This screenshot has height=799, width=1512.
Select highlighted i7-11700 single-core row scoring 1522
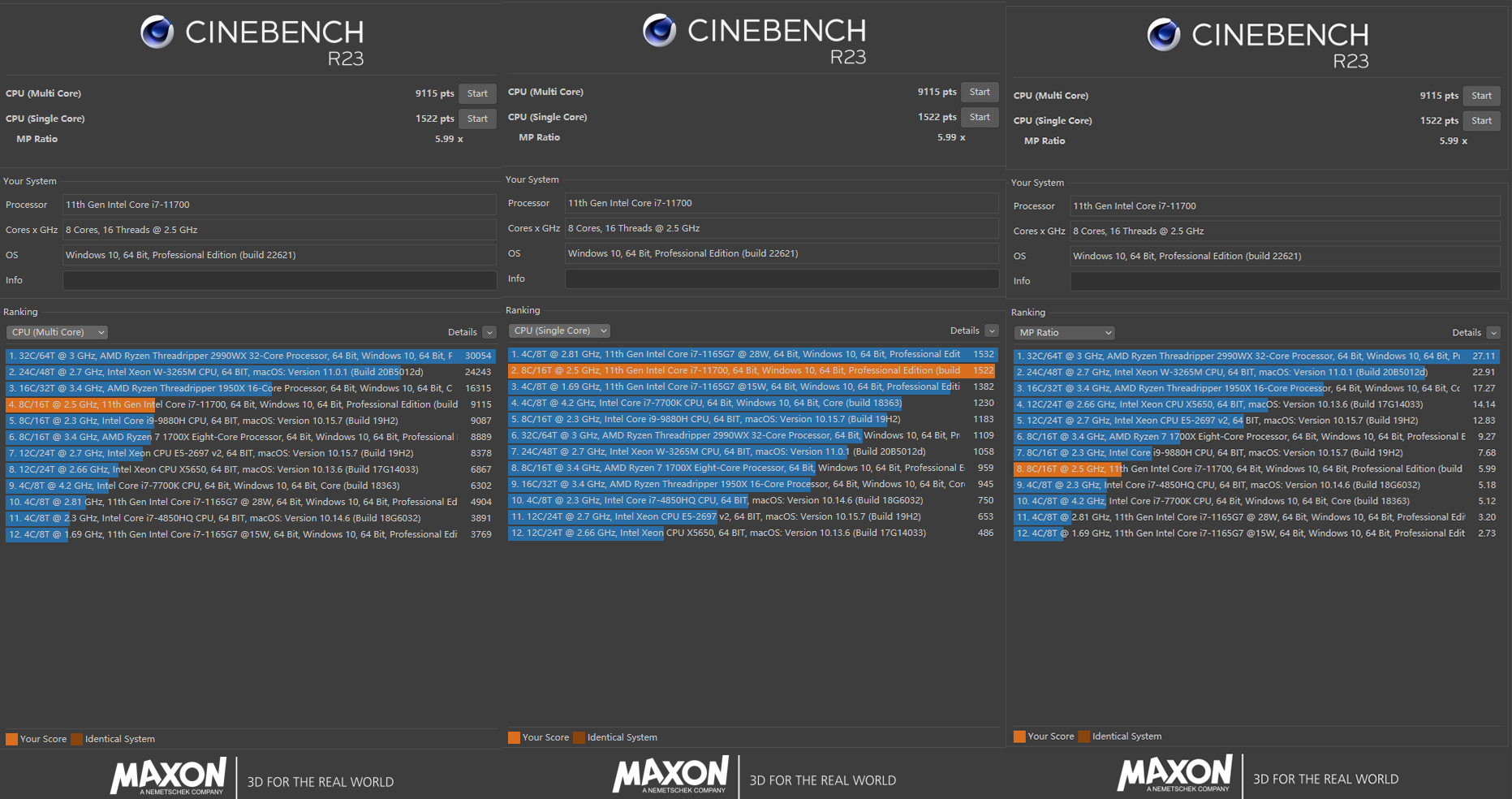pos(752,370)
